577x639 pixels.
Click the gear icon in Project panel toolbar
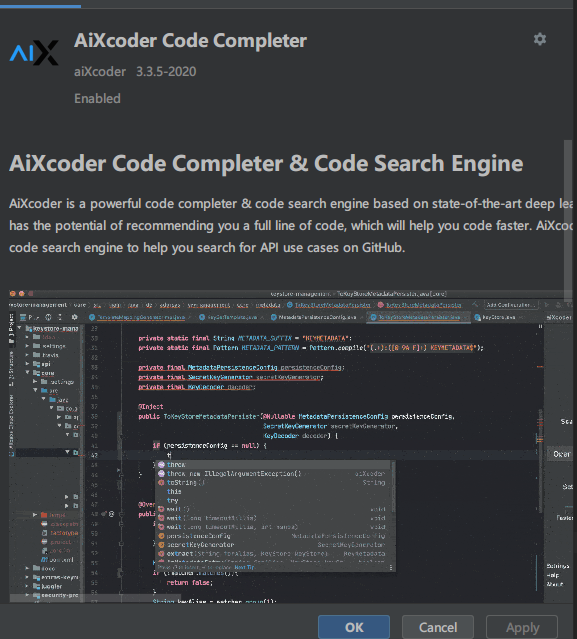[x=74, y=317]
